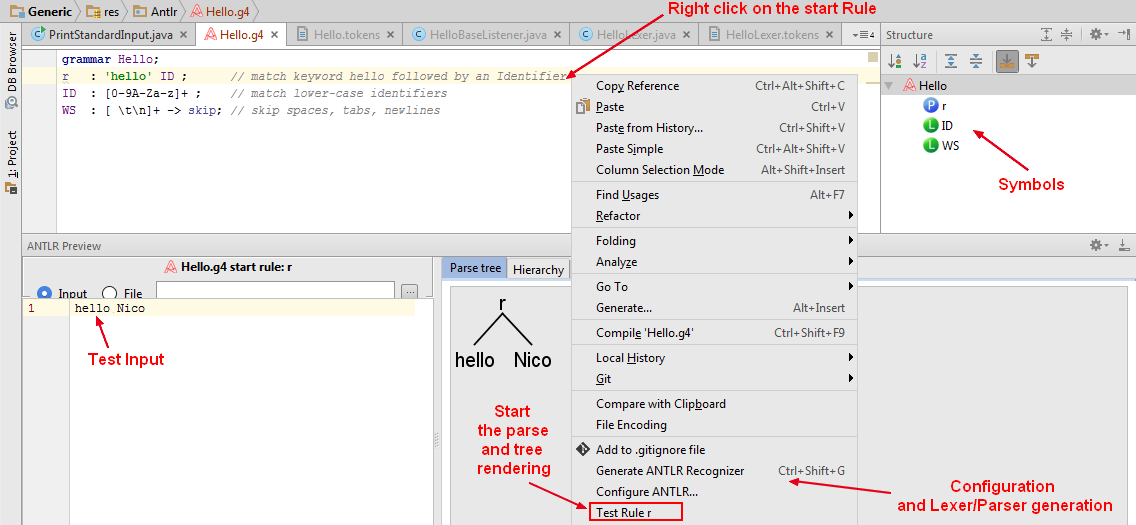
Task: Toggle Autoscroll to Source in Structure
Action: coord(1007,62)
